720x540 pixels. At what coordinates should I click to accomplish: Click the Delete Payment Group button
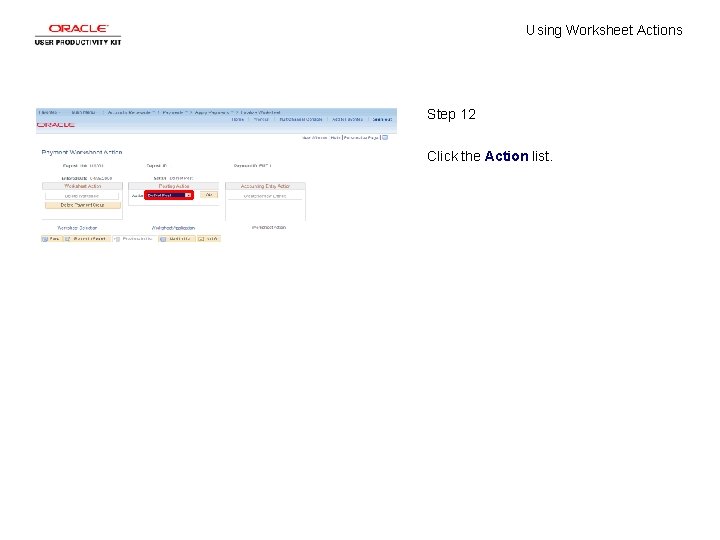pyautogui.click(x=83, y=205)
